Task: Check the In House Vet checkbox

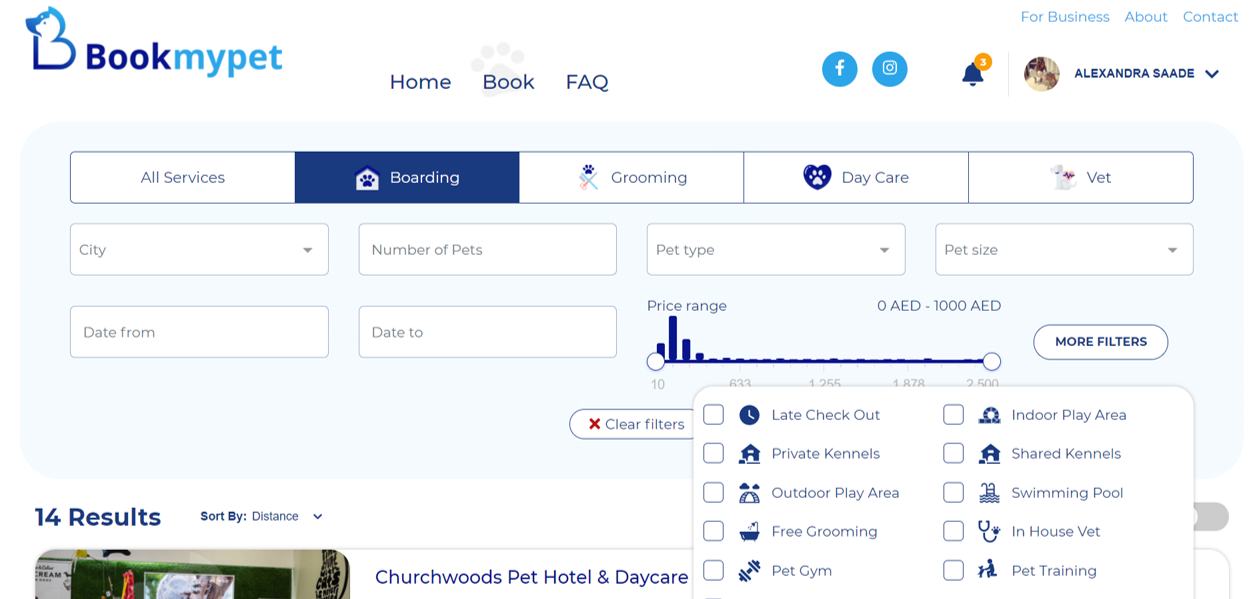Action: (x=953, y=531)
